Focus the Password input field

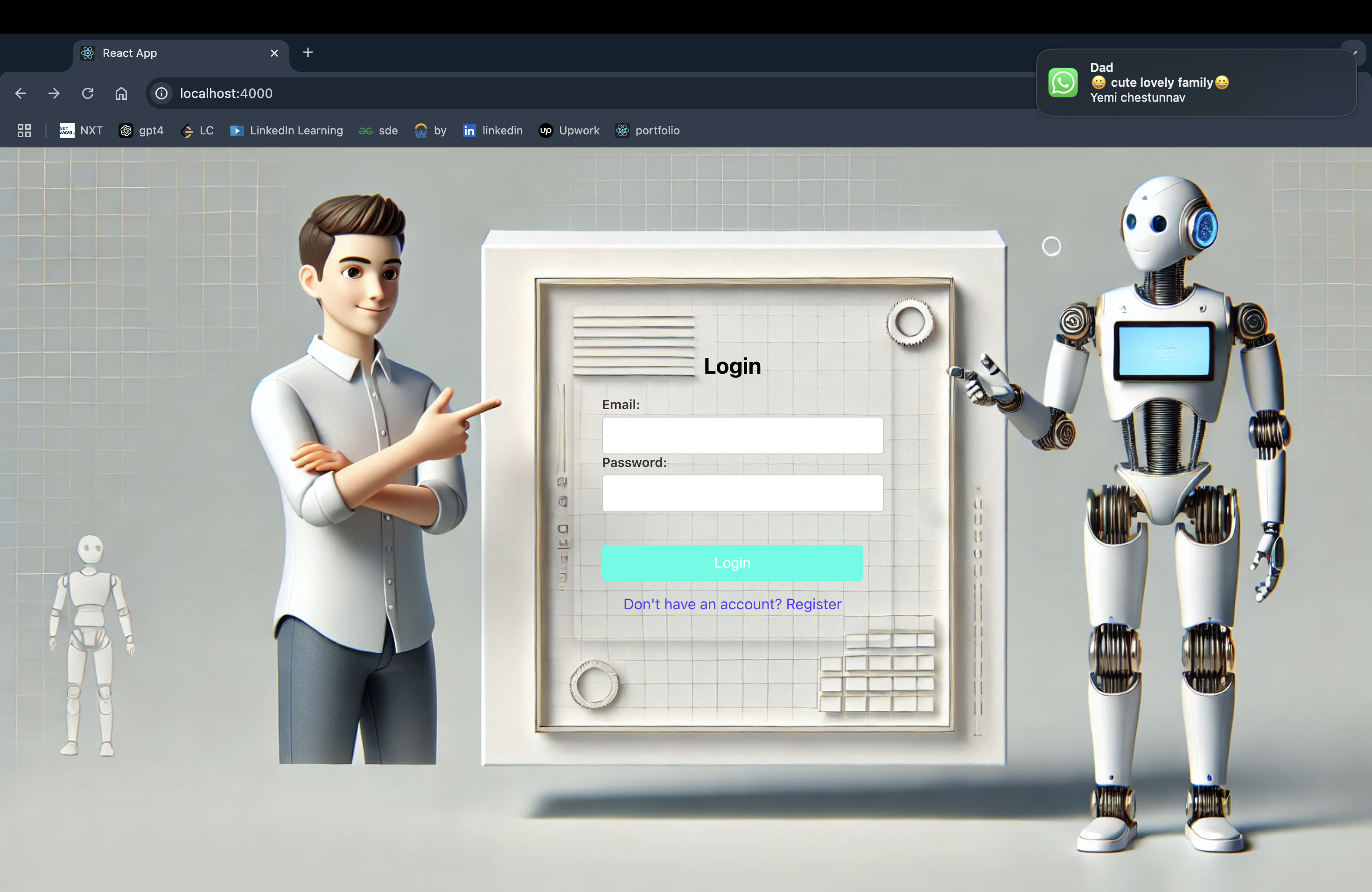(742, 493)
